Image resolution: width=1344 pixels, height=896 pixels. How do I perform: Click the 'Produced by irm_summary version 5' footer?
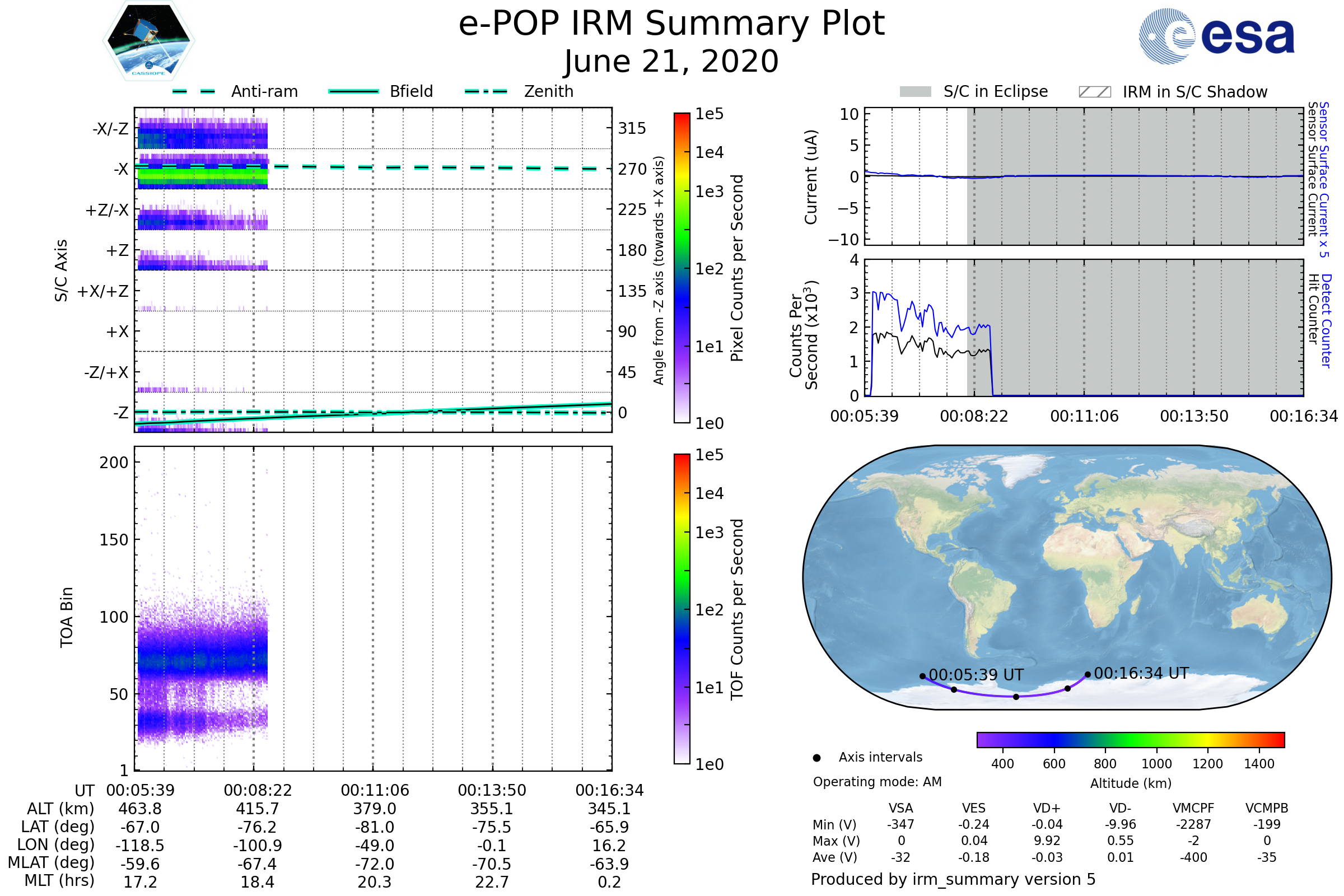953,879
